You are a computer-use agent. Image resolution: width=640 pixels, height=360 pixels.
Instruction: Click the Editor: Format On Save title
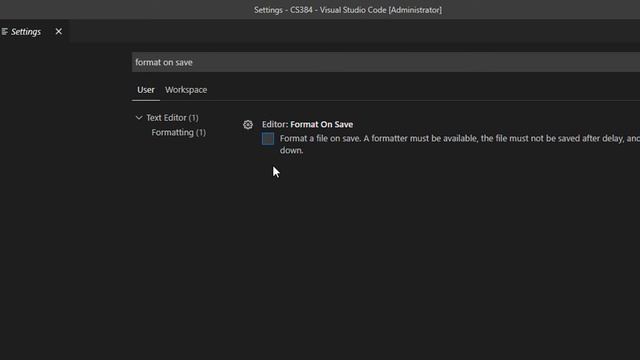tap(307, 124)
